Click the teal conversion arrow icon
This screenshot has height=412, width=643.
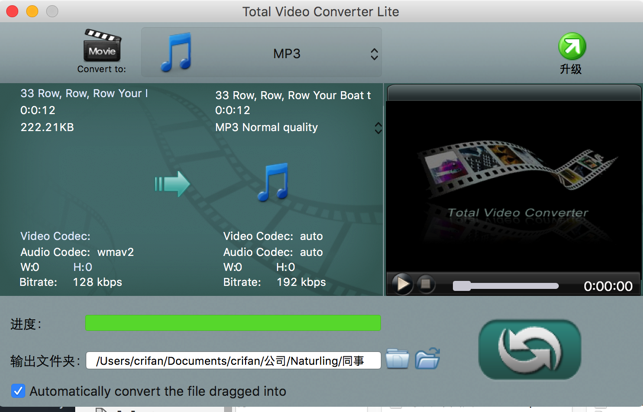[172, 184]
